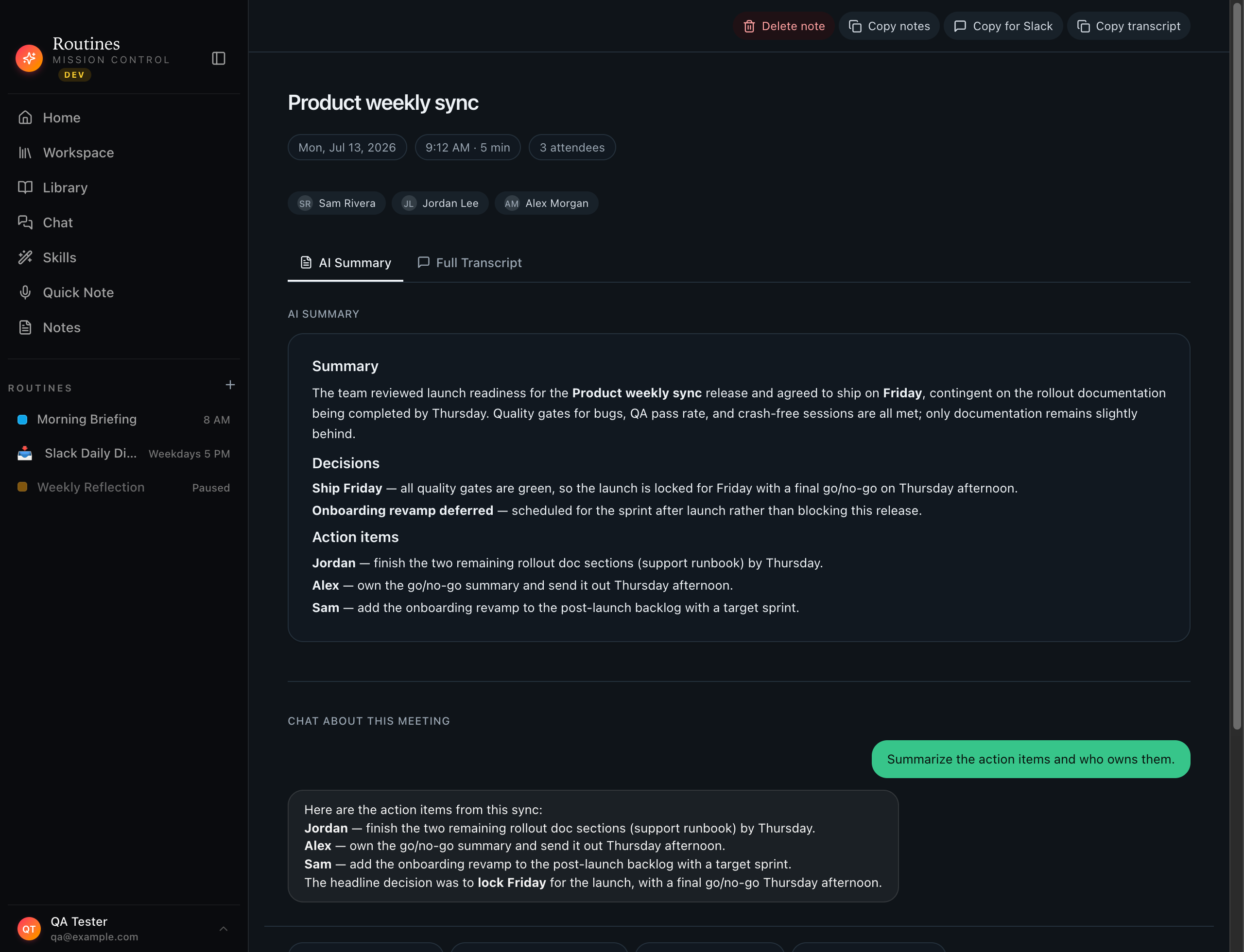1244x952 pixels.
Task: Delete this note
Action: click(x=784, y=26)
